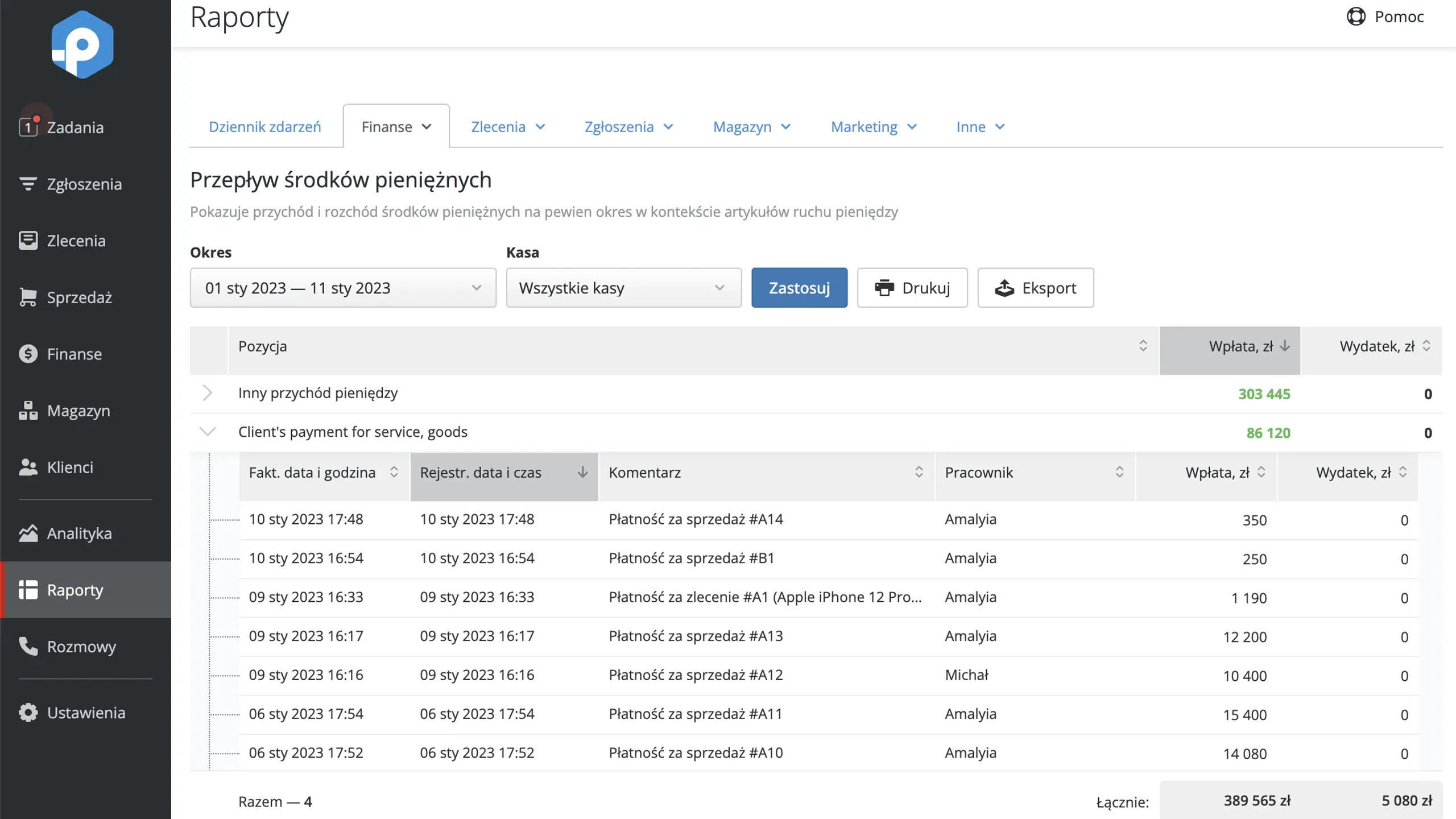Click the Magazyn warehouse icon in sidebar
This screenshot has height=819, width=1456.
click(28, 410)
